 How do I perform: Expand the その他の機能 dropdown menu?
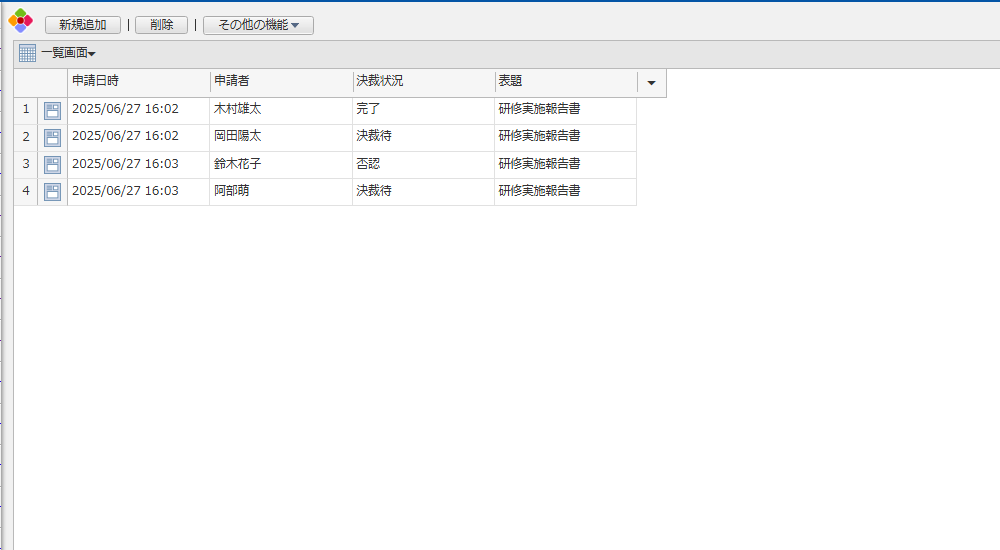click(258, 25)
